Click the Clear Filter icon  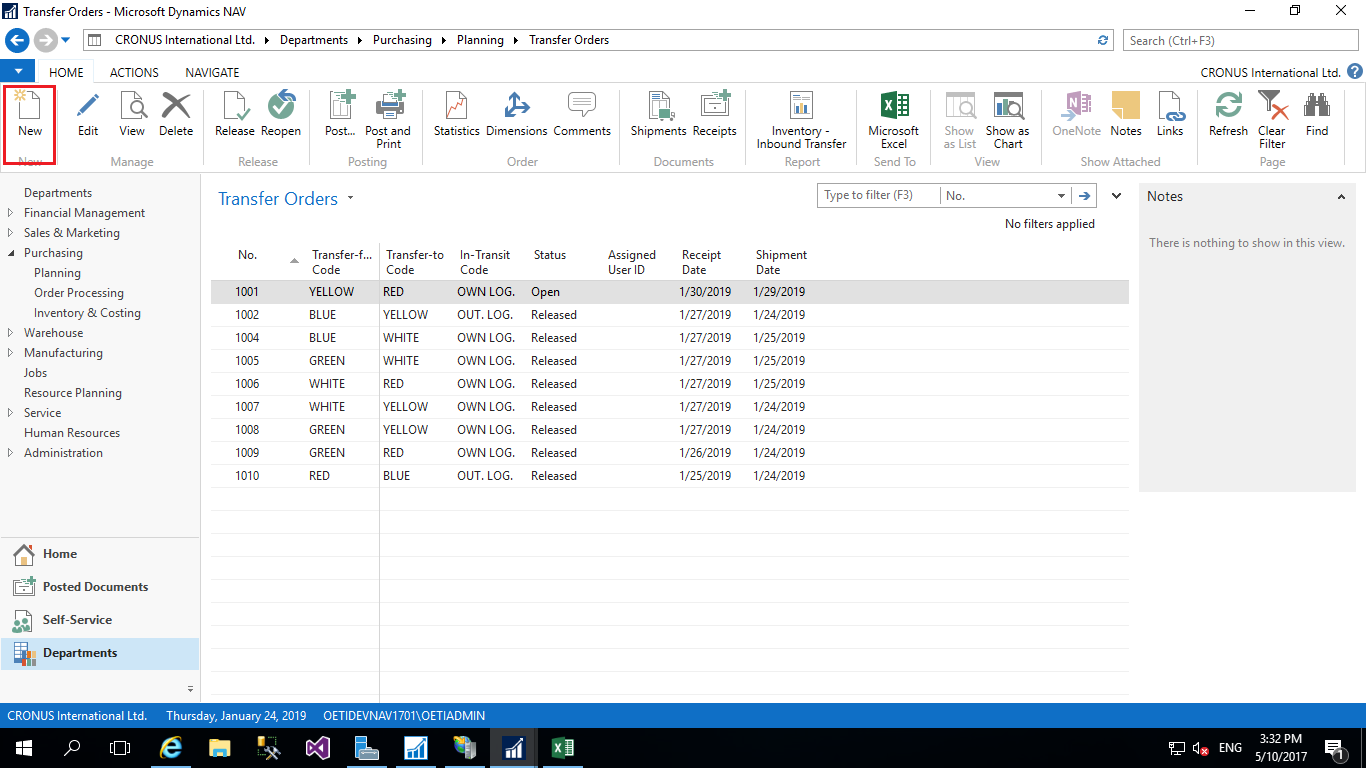click(x=1272, y=120)
